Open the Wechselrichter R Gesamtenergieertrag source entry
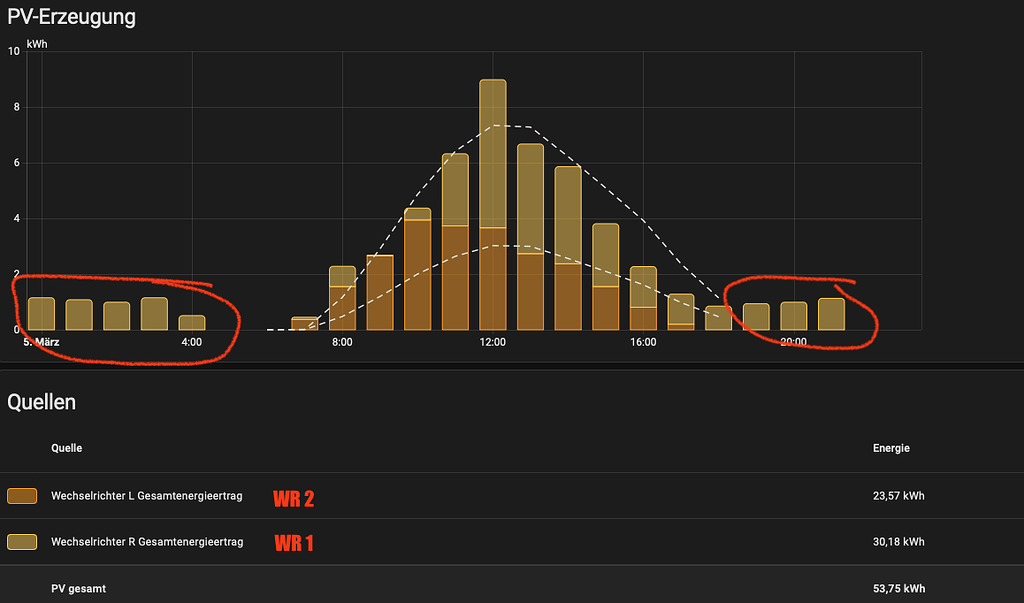This screenshot has height=603, width=1024. [150, 541]
